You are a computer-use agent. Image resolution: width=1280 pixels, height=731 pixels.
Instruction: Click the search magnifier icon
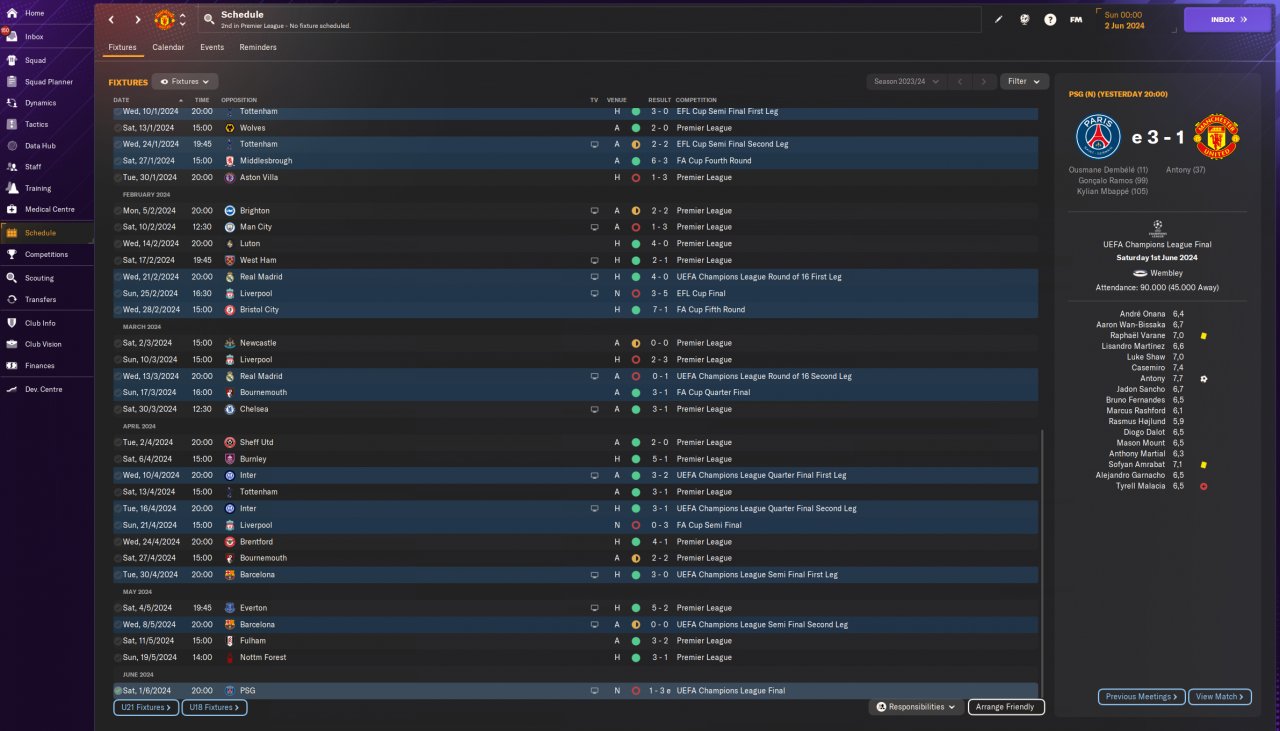208,19
